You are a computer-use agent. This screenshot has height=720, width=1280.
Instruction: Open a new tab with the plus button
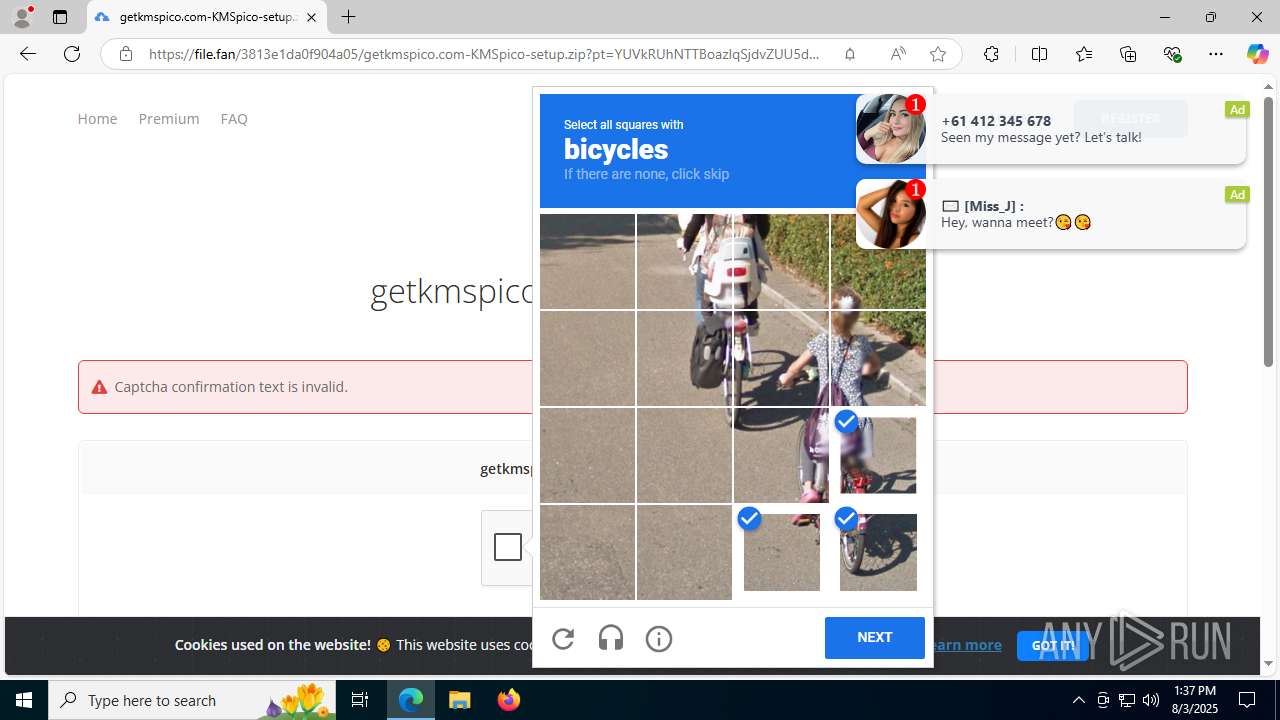pyautogui.click(x=348, y=17)
